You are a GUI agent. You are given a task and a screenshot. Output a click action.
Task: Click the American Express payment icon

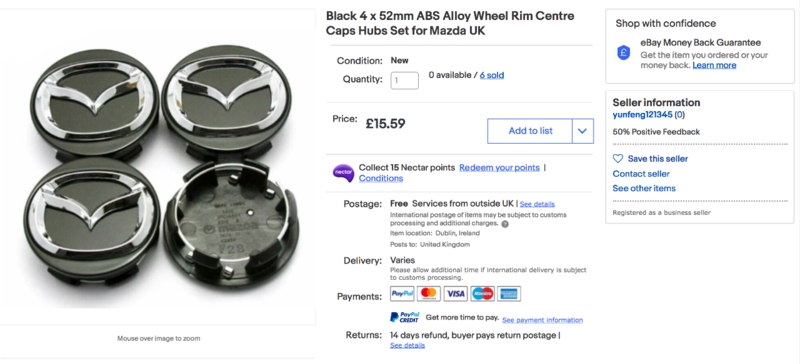coord(509,294)
